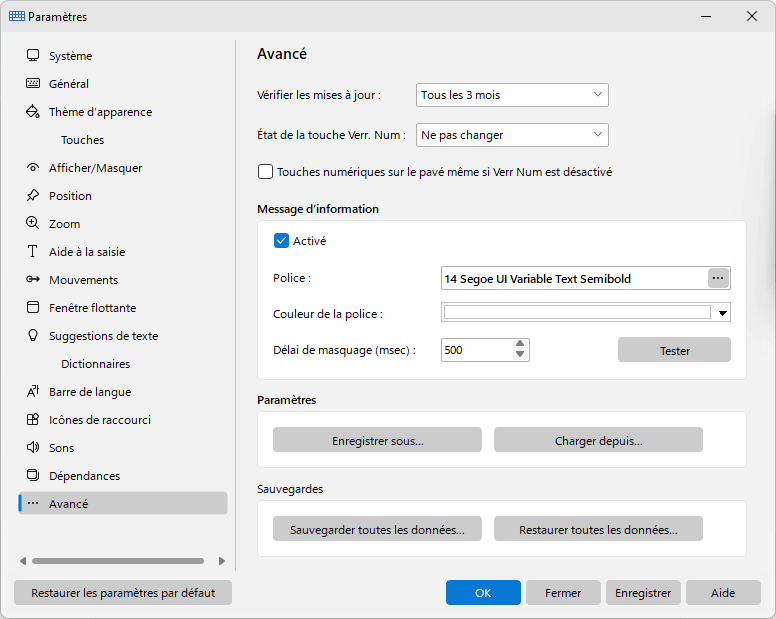The image size is (776, 619).
Task: Click Charger depuis... button
Action: pyautogui.click(x=598, y=440)
